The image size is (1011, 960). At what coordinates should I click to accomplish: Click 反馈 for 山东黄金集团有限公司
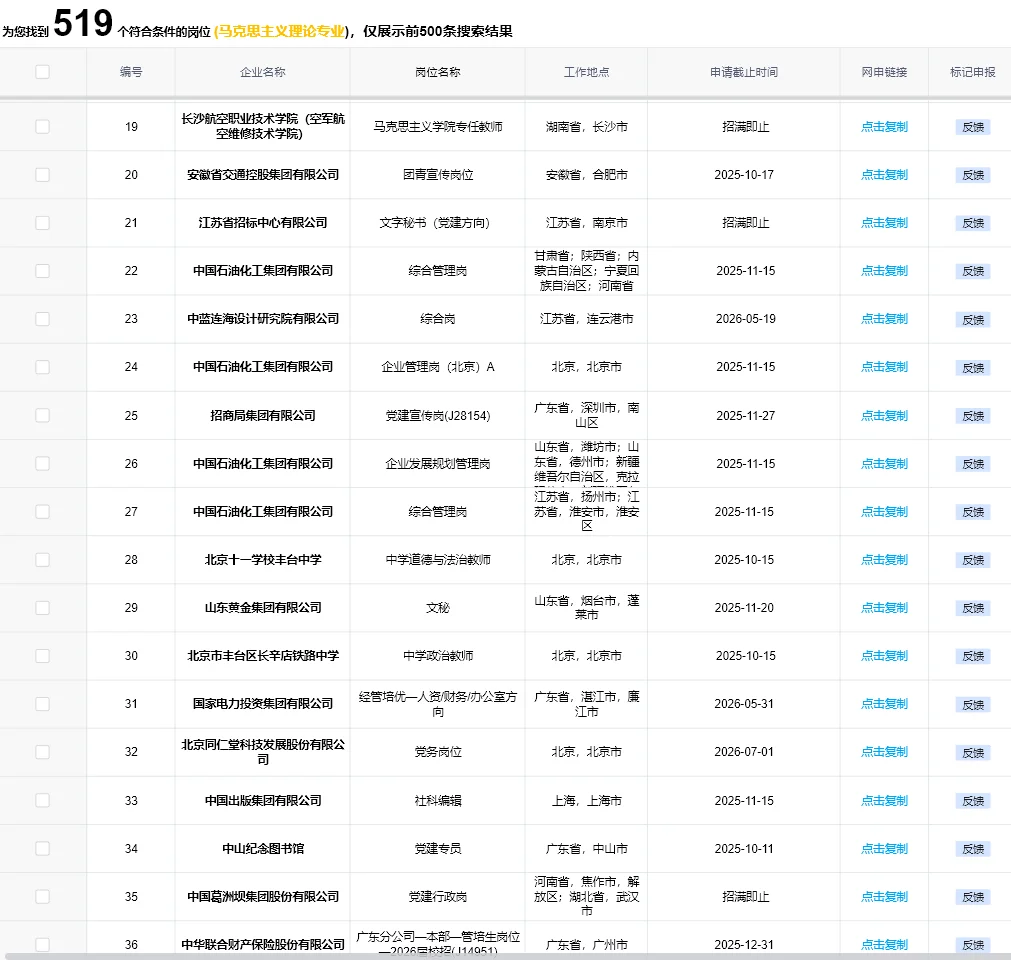click(x=973, y=608)
